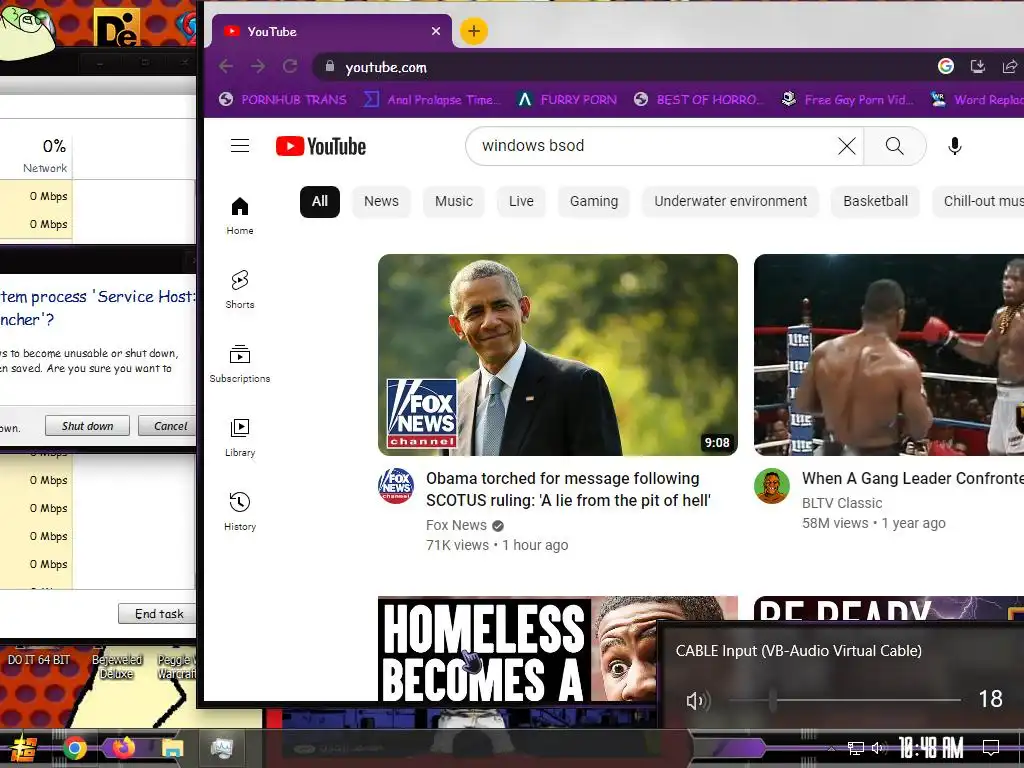Open the BLTV Classic channel avatar
The image size is (1024, 768).
point(771,485)
